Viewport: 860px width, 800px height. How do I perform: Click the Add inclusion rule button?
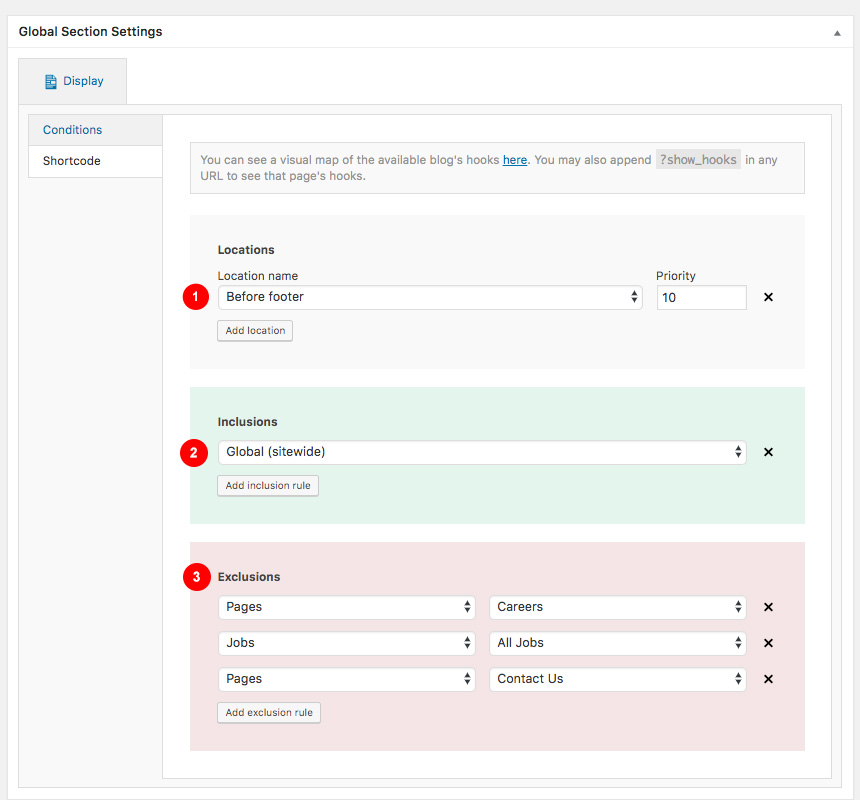coord(268,486)
